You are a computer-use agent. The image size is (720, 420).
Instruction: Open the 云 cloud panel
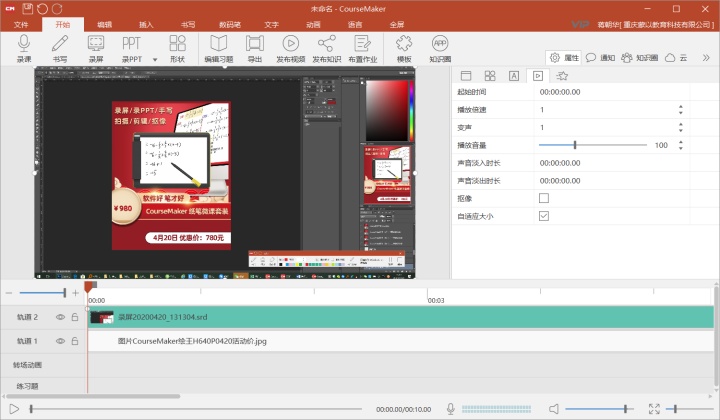coord(676,58)
